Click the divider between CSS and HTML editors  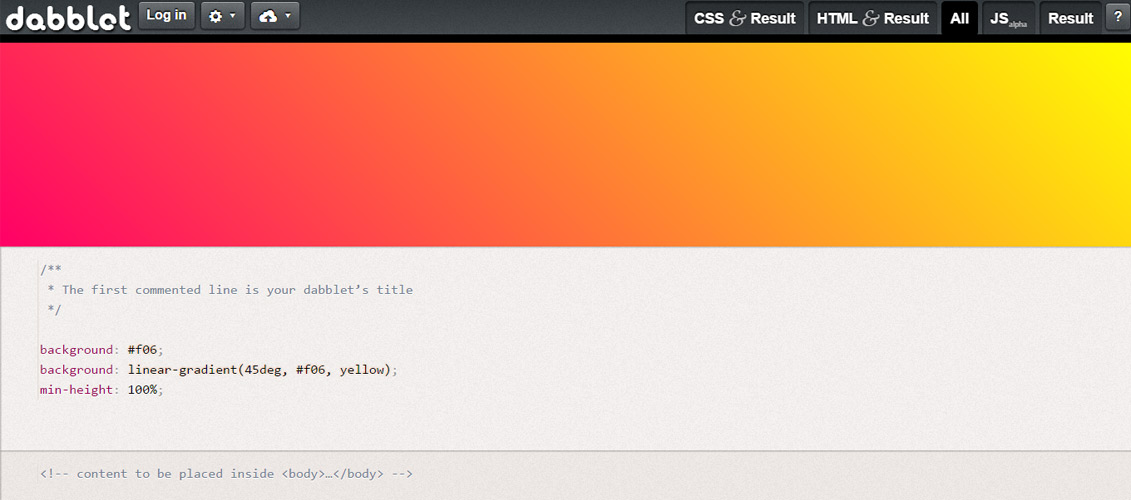pos(566,451)
